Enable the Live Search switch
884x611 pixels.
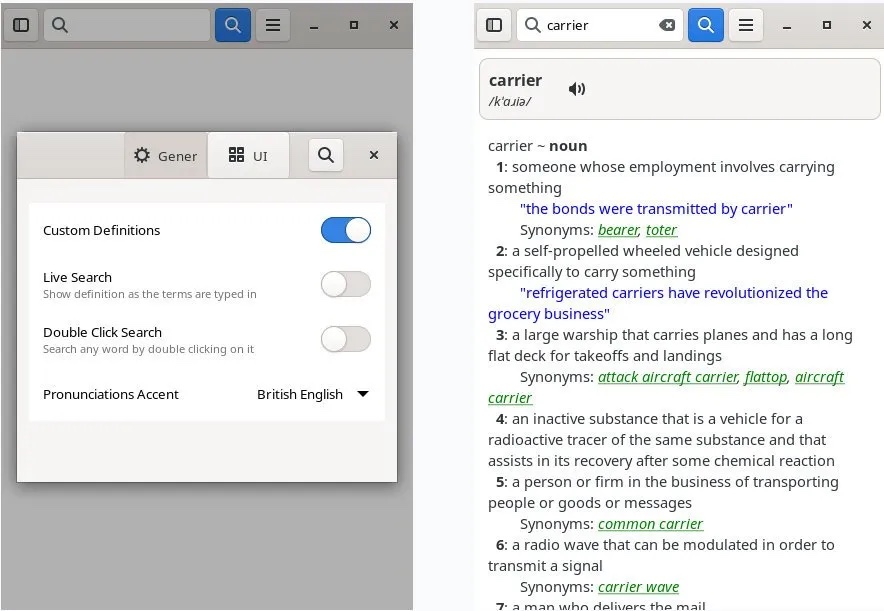(x=345, y=285)
